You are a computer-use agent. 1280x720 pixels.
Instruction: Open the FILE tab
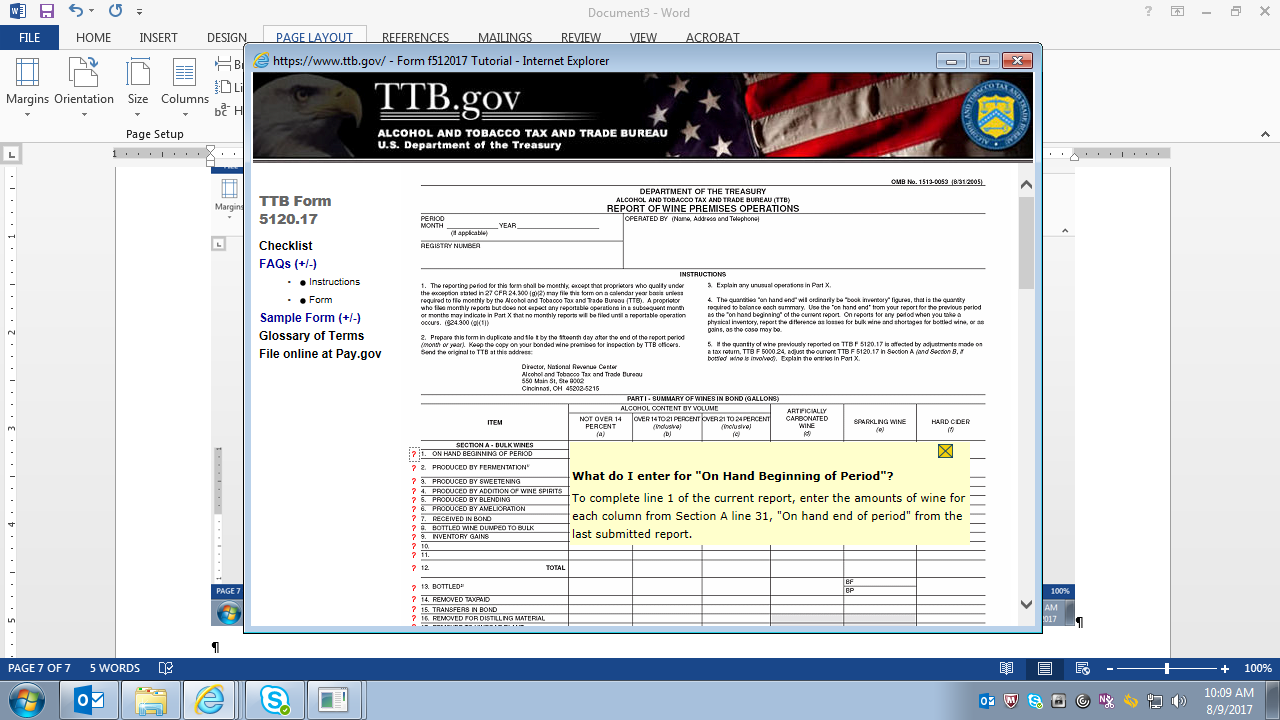point(29,38)
